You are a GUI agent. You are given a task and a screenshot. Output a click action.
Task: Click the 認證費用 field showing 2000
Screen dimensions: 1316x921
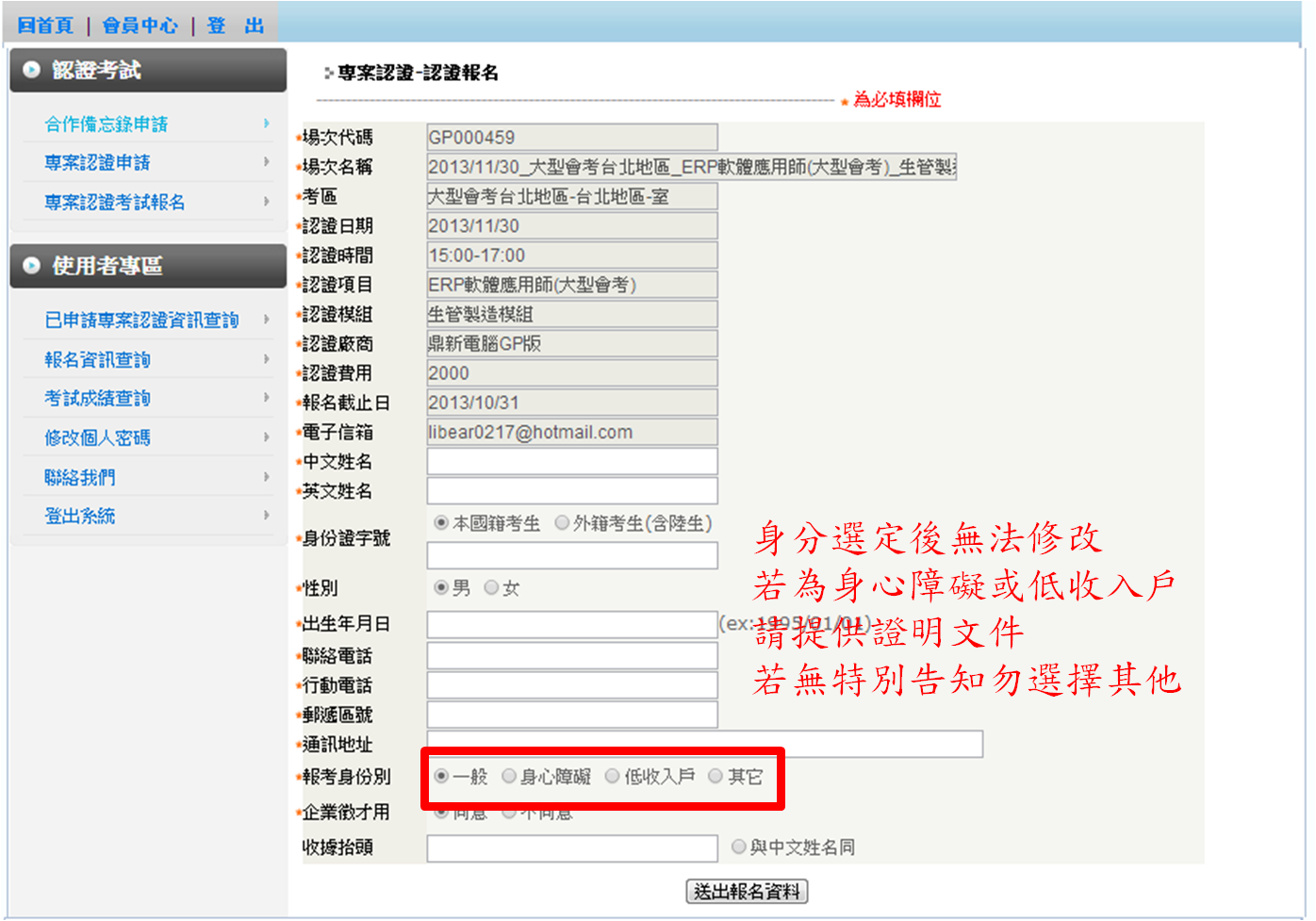click(x=572, y=373)
